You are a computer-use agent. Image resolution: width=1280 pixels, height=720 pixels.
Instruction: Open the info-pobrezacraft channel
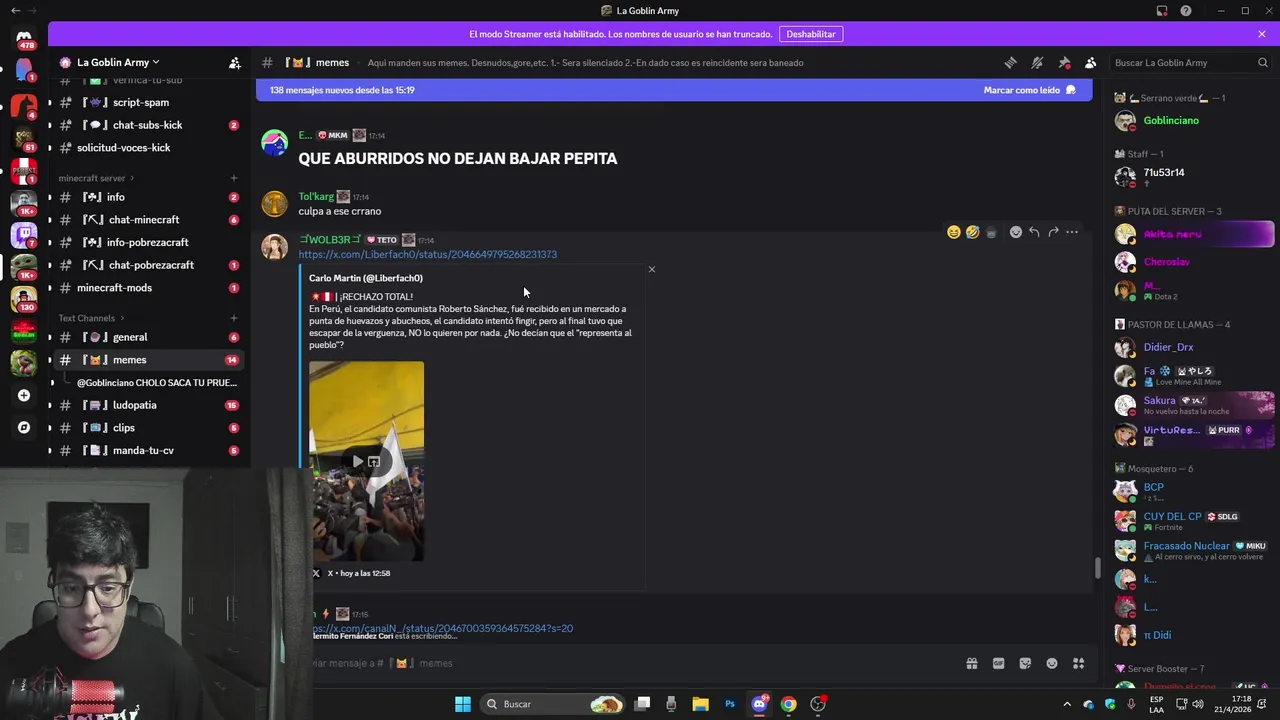coord(147,242)
